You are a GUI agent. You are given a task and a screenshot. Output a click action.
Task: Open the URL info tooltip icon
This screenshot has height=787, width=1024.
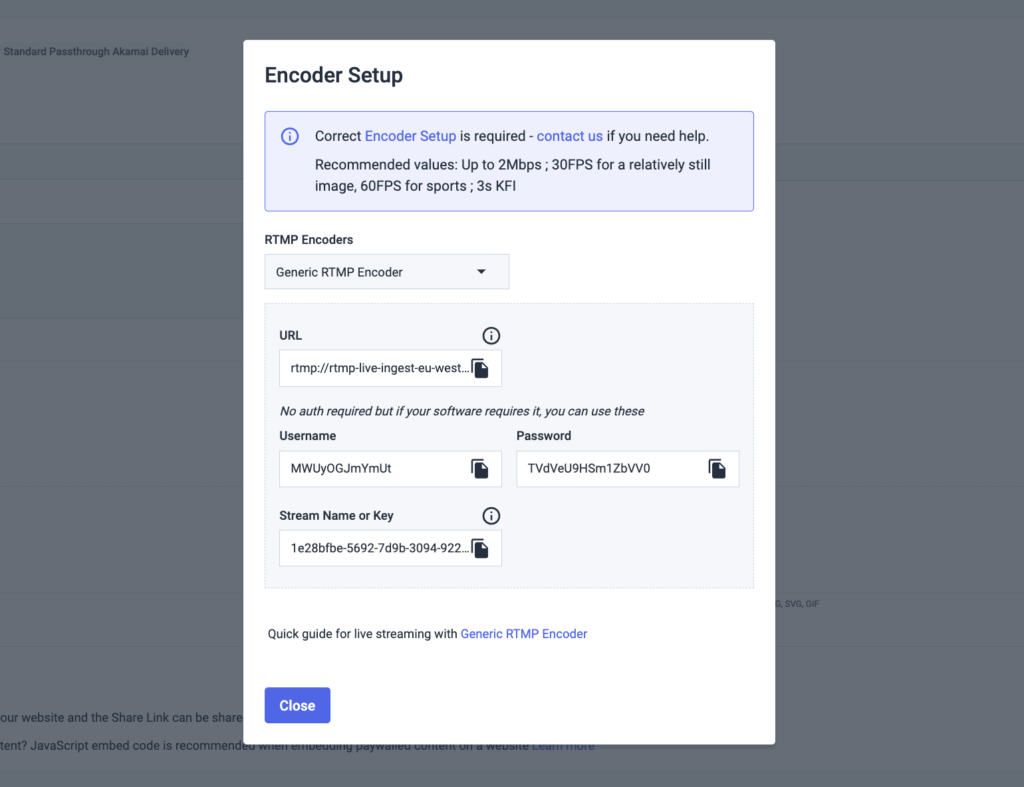[491, 335]
